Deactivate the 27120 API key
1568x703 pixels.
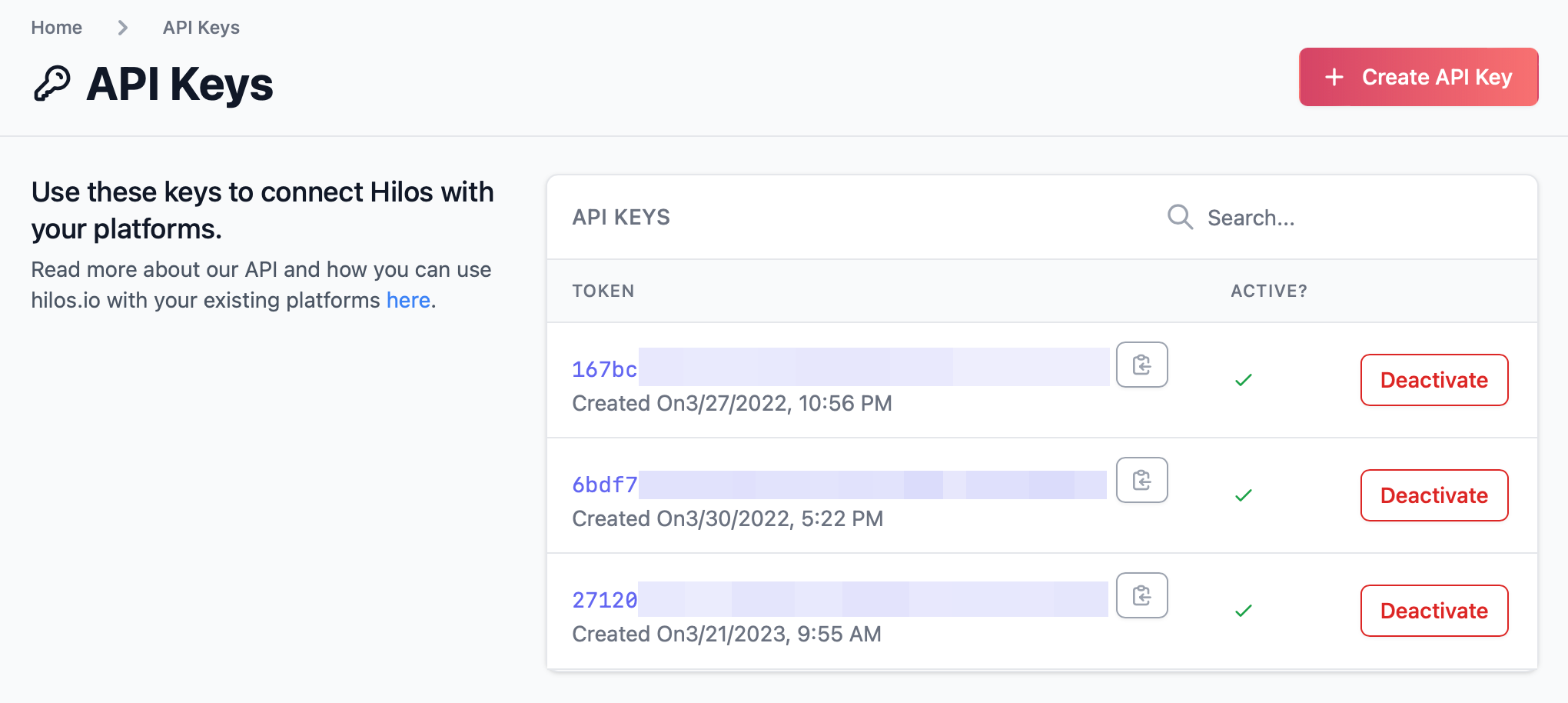1433,611
